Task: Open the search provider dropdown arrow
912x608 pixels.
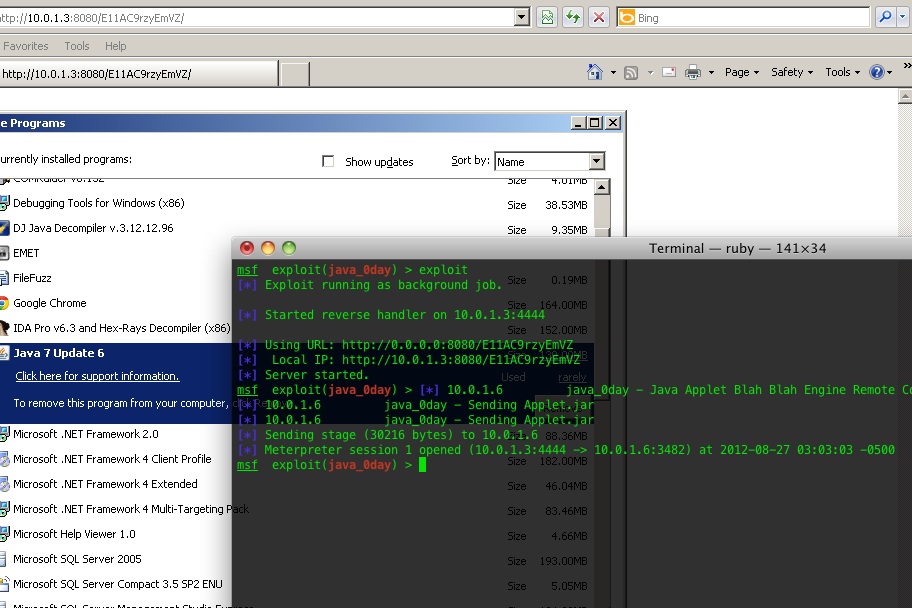Action: tap(902, 16)
